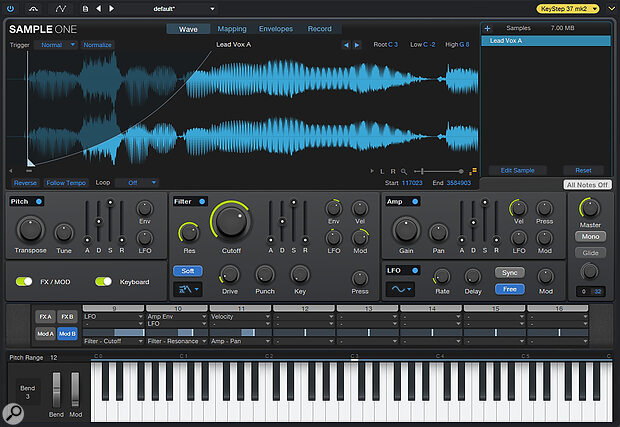Open the KeyStep 37 mk2 input dropdown

[568, 8]
